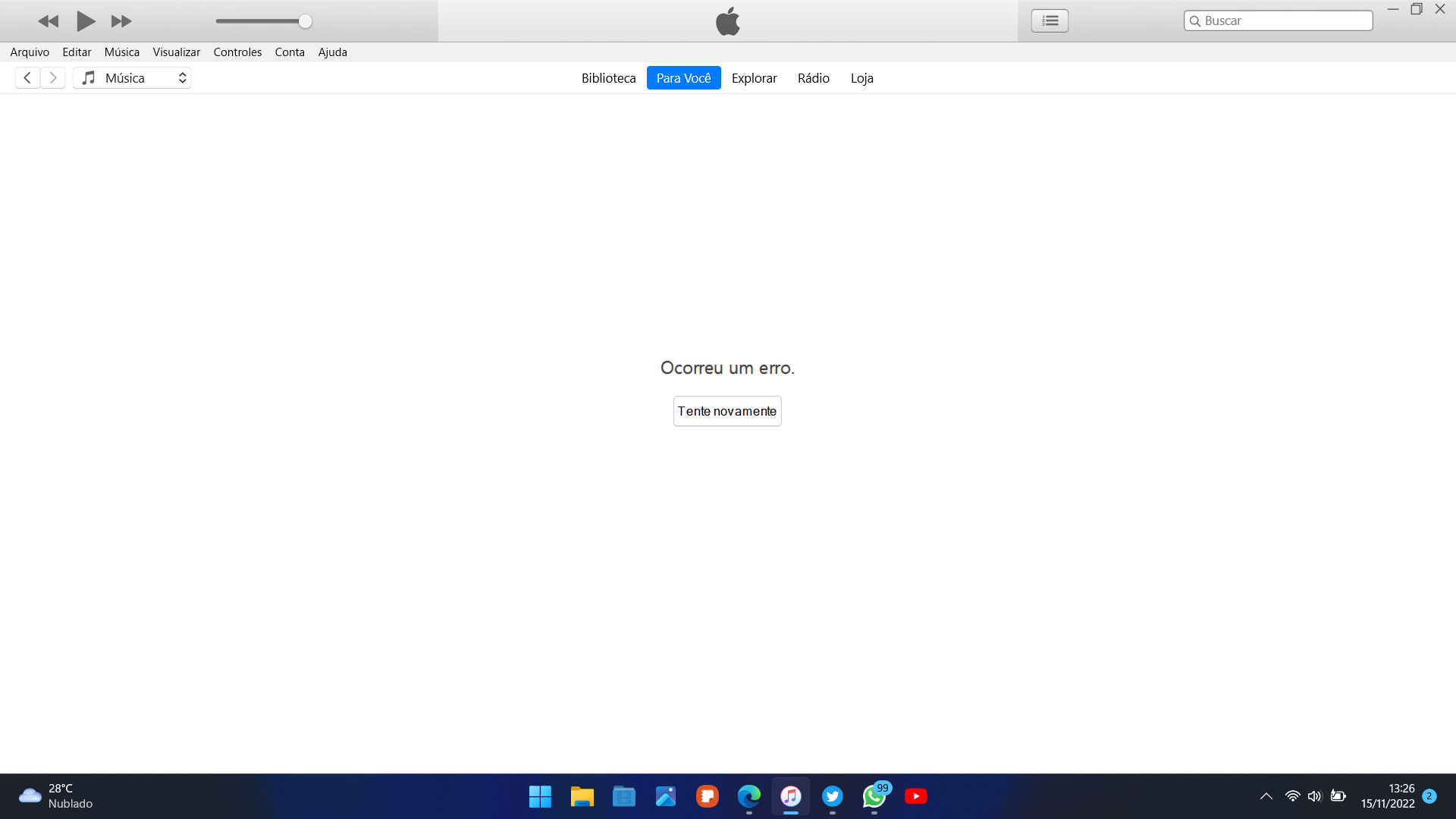Click the fast-forward next track icon
Viewport: 1456px width, 819px height.
[x=121, y=21]
